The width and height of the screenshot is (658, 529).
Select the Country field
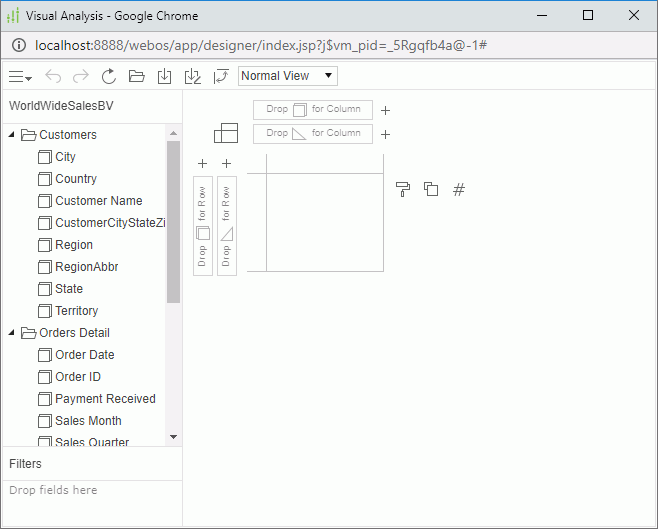click(x=76, y=179)
